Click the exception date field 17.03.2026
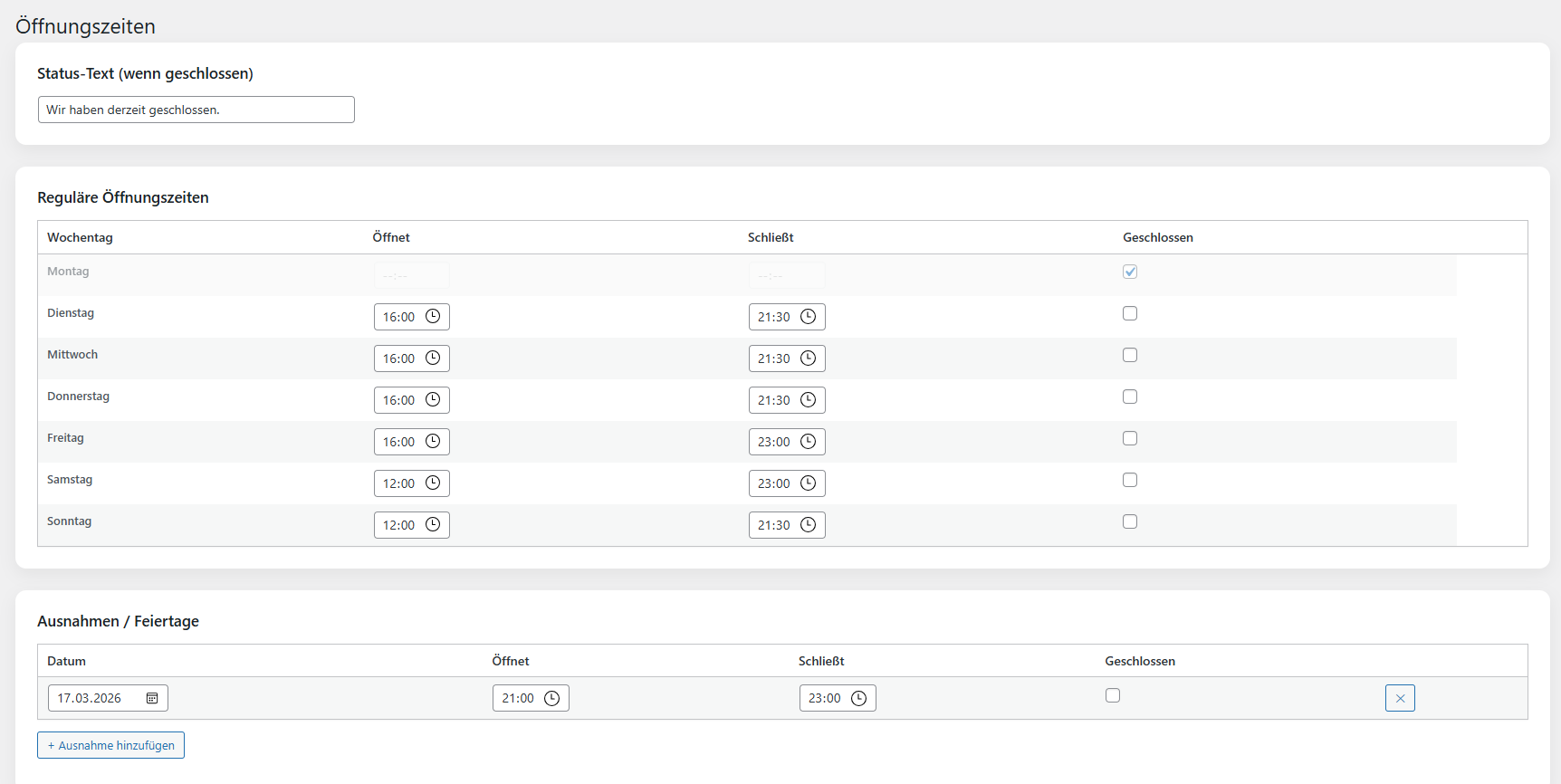This screenshot has width=1561, height=784. point(91,698)
